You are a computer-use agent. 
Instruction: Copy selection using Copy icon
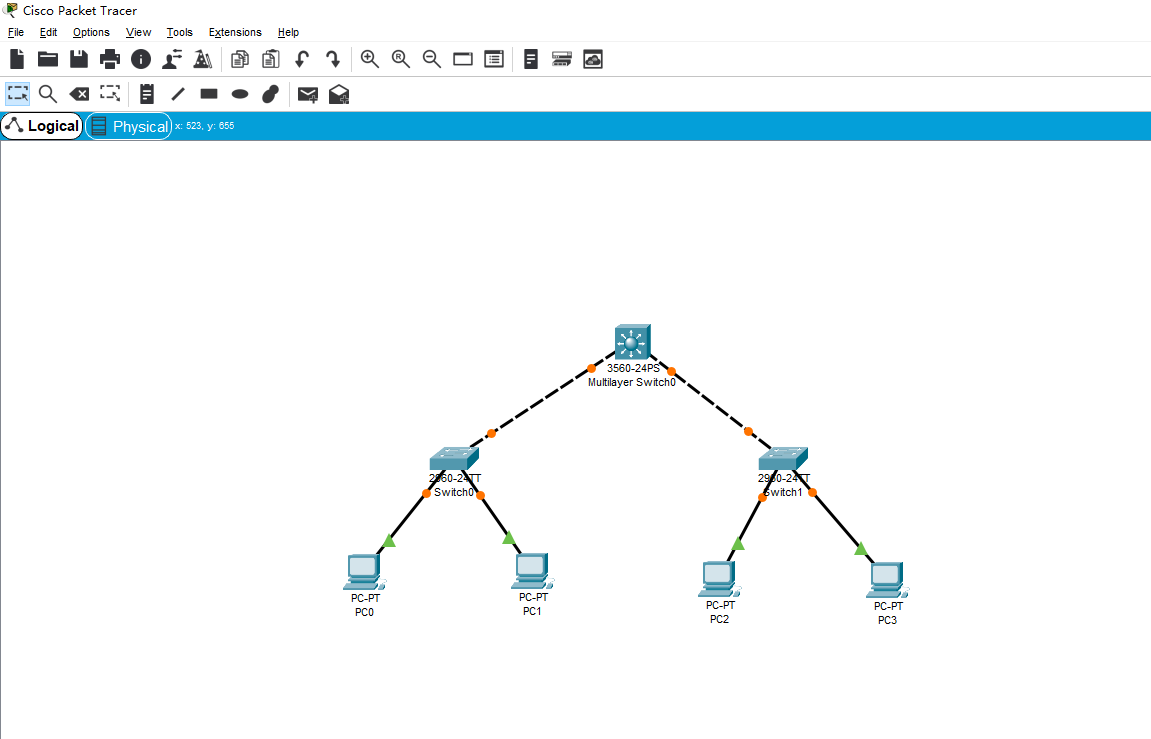240,59
